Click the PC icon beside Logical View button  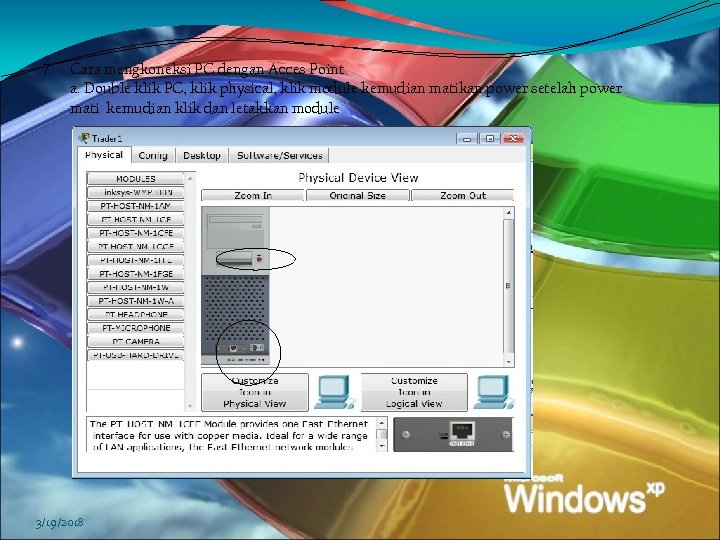click(494, 392)
